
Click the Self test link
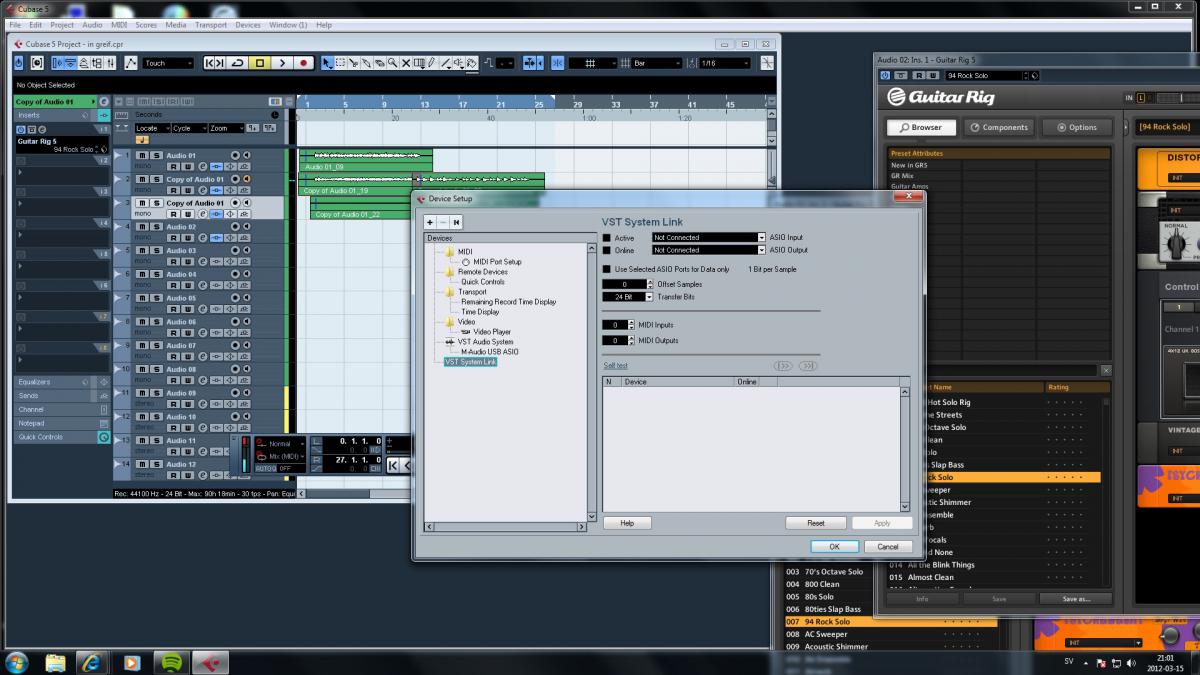(x=615, y=366)
